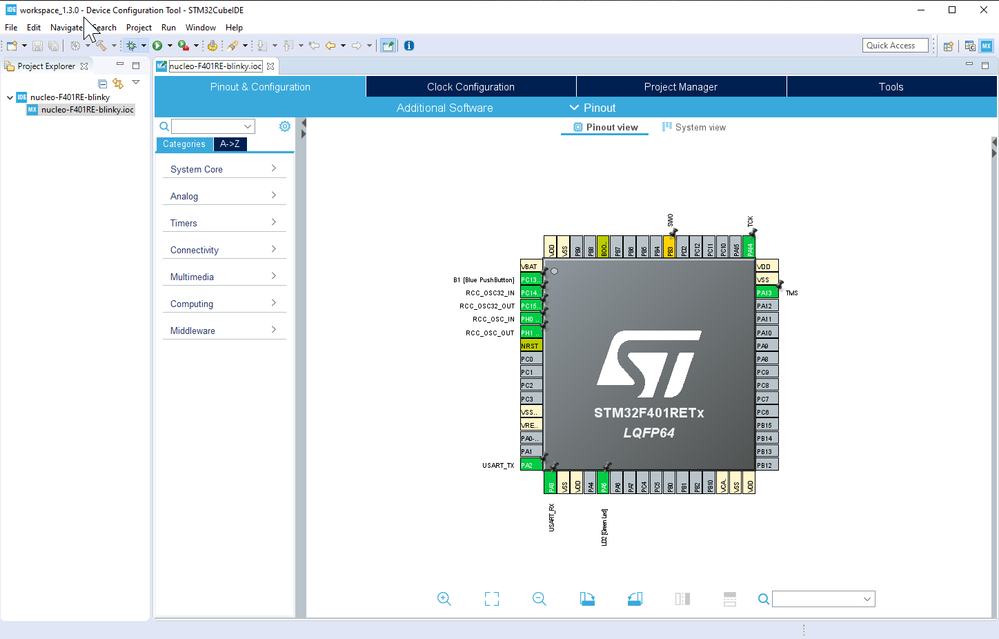Click the external tools wrench icon
This screenshot has height=639, width=999.
233,46
